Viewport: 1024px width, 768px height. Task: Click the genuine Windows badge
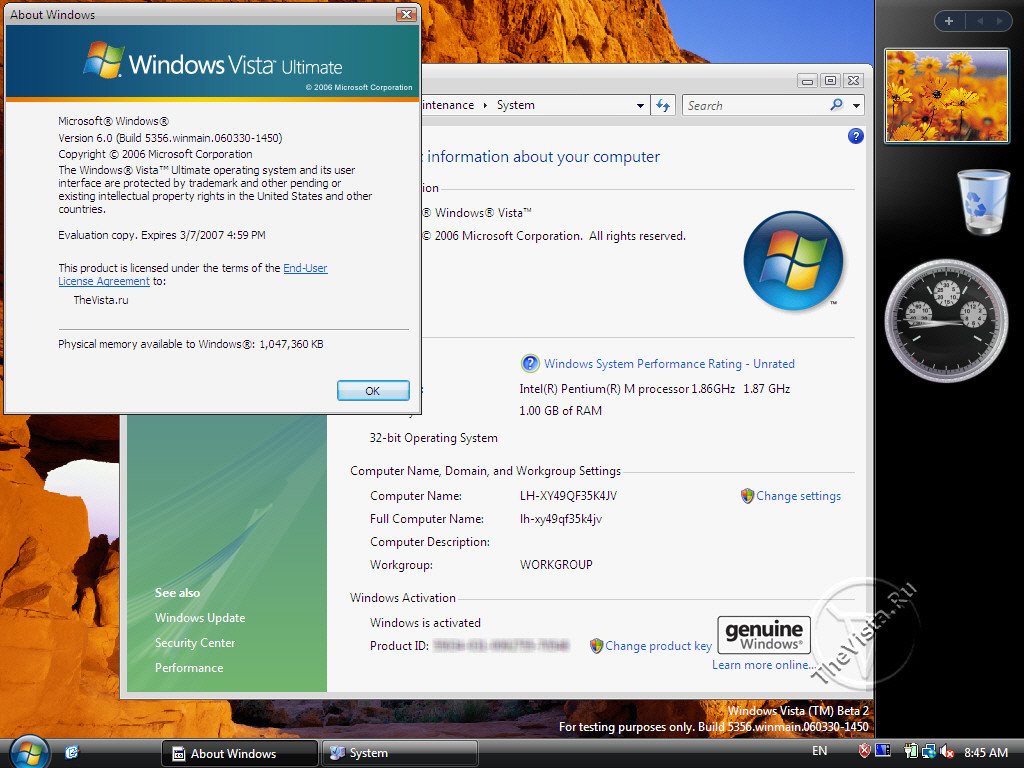click(763, 634)
